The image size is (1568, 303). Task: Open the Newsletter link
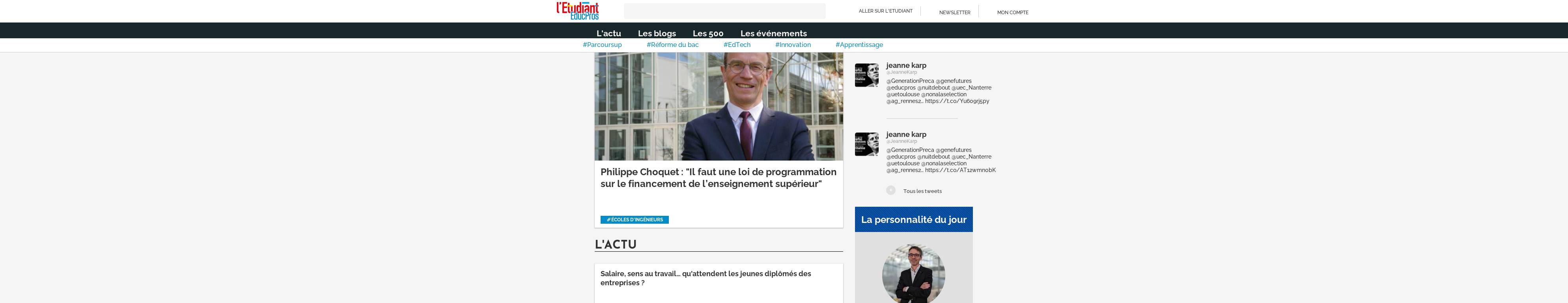(954, 12)
